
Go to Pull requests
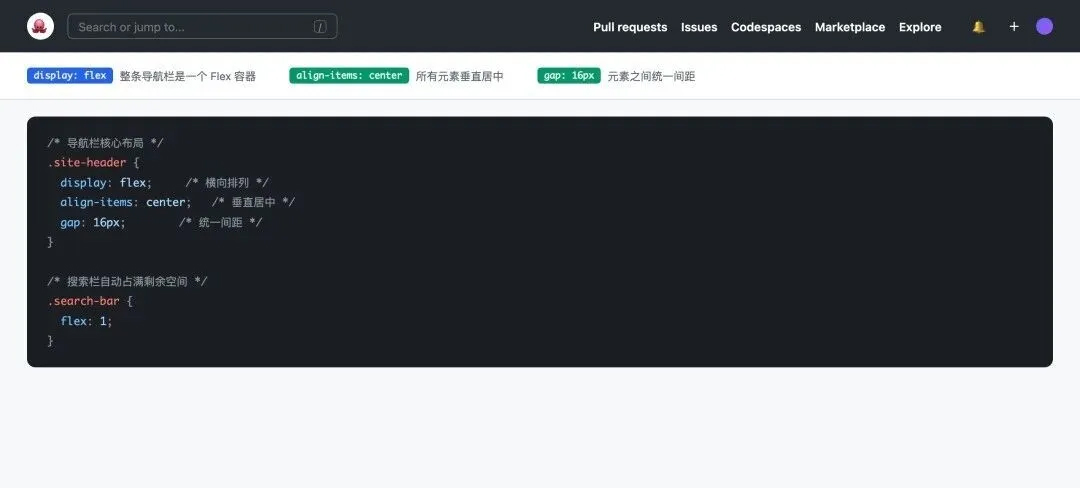pos(629,27)
